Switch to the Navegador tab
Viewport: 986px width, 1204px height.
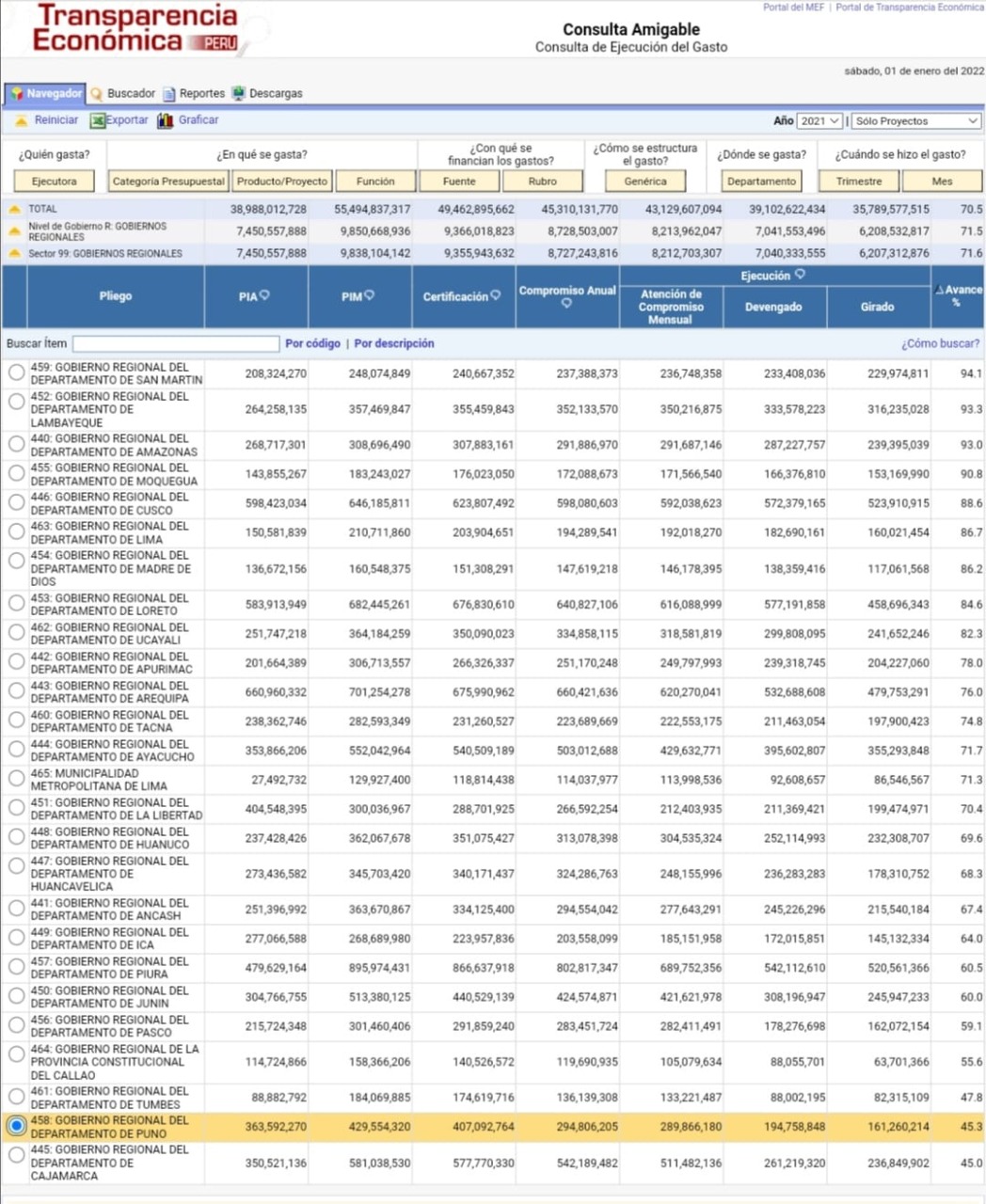(x=45, y=94)
